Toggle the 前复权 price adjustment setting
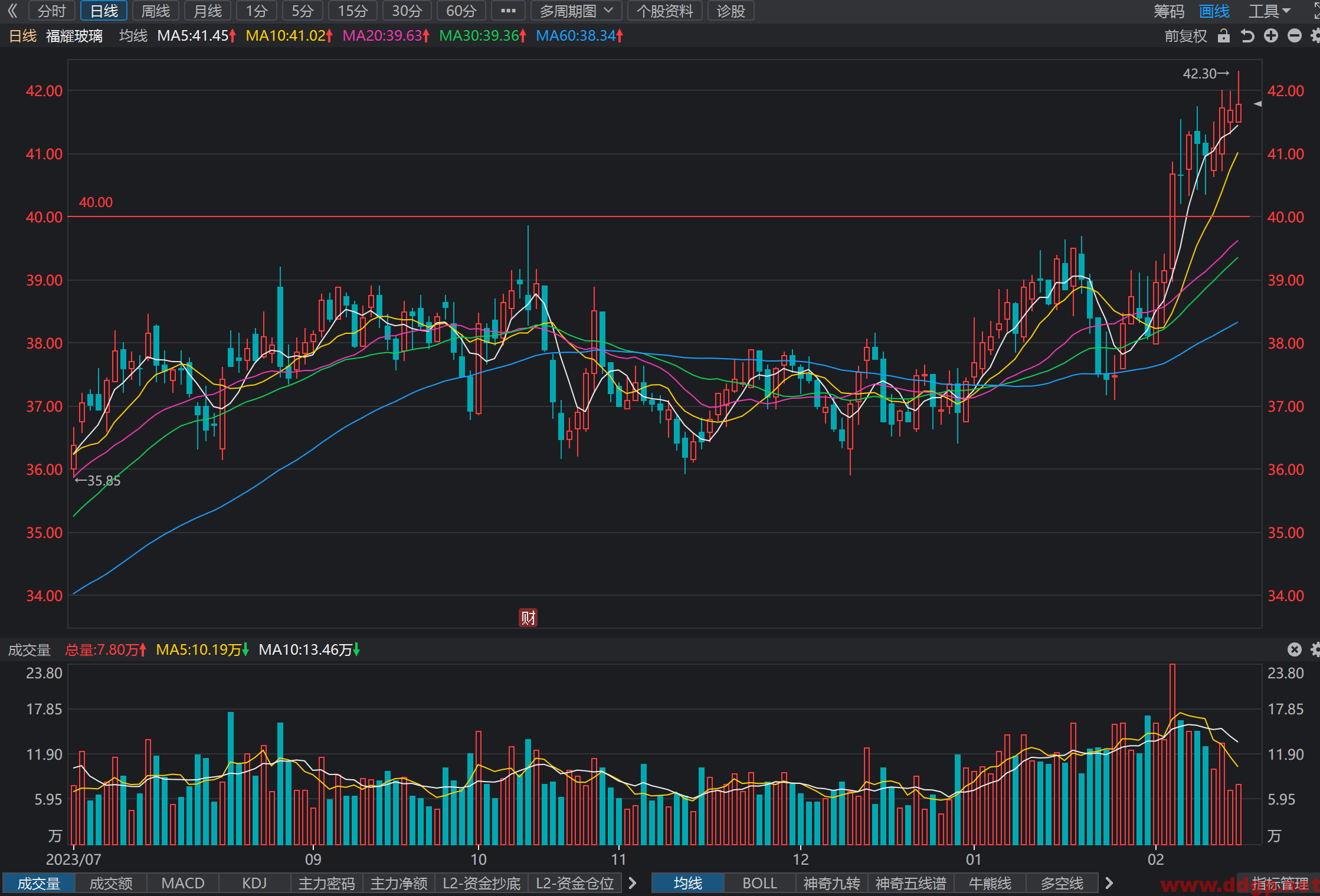This screenshot has width=1320, height=896. click(1185, 36)
